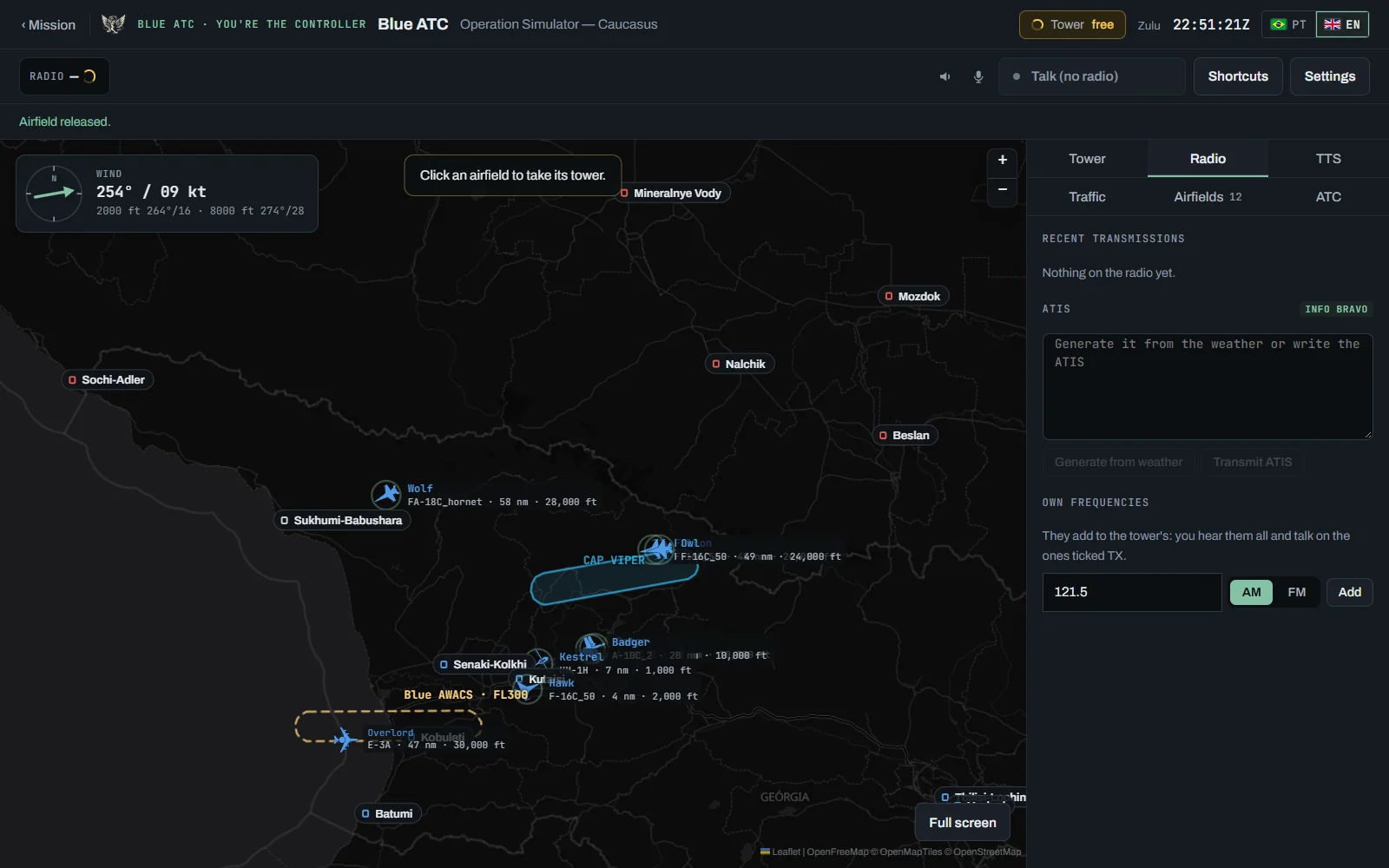Open Shortcuts
This screenshot has width=1389, height=868.
(1238, 76)
